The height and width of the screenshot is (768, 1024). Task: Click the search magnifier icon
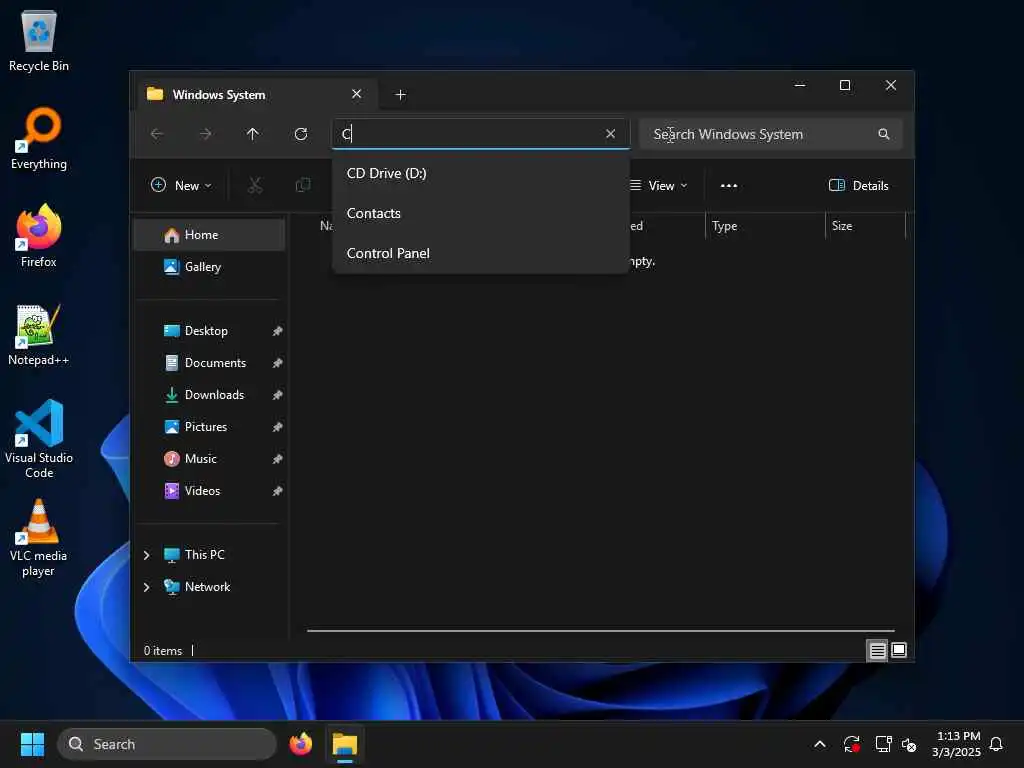click(884, 134)
